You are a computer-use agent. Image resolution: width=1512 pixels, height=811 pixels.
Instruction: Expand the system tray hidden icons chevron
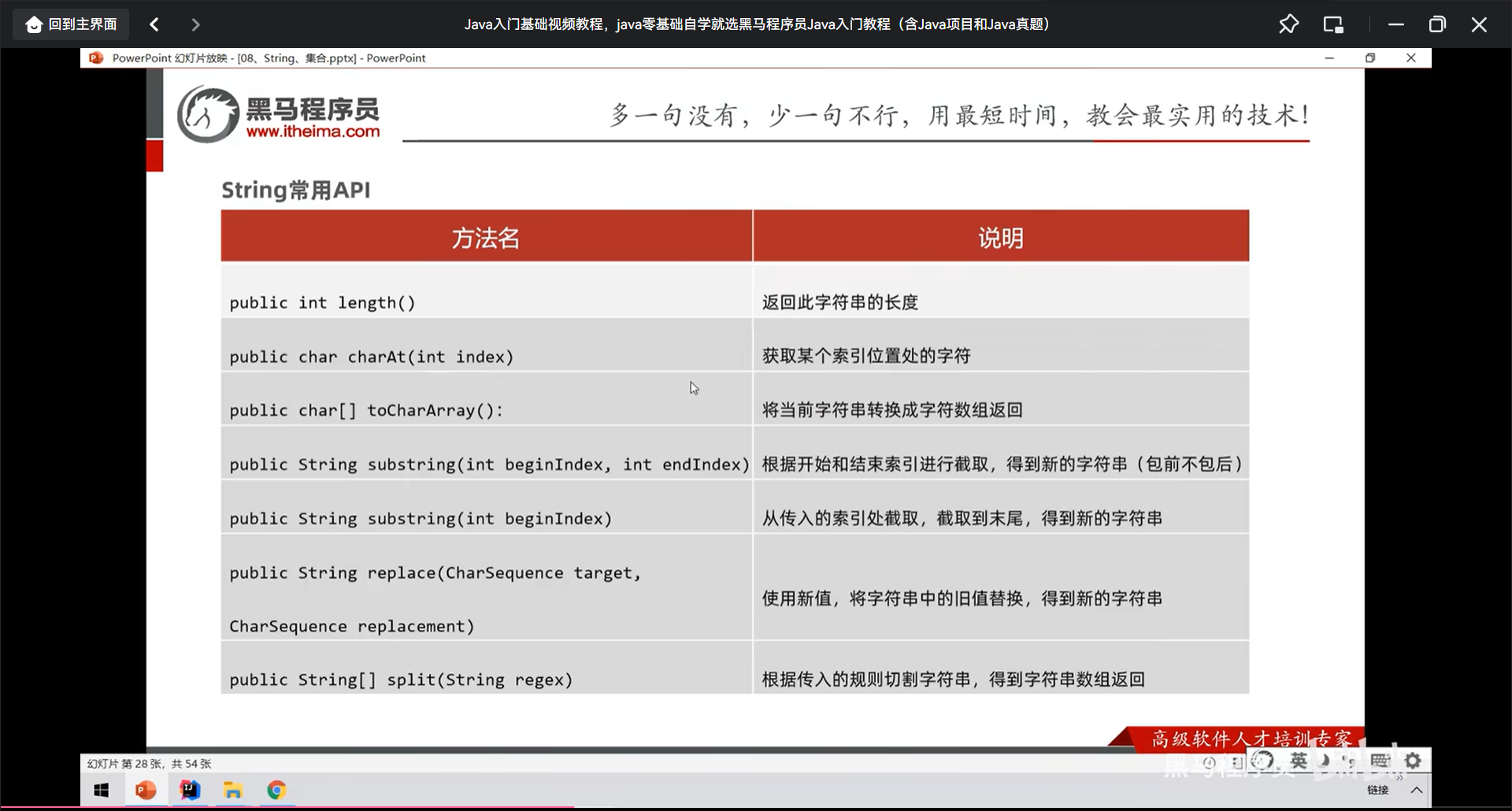(x=1417, y=790)
